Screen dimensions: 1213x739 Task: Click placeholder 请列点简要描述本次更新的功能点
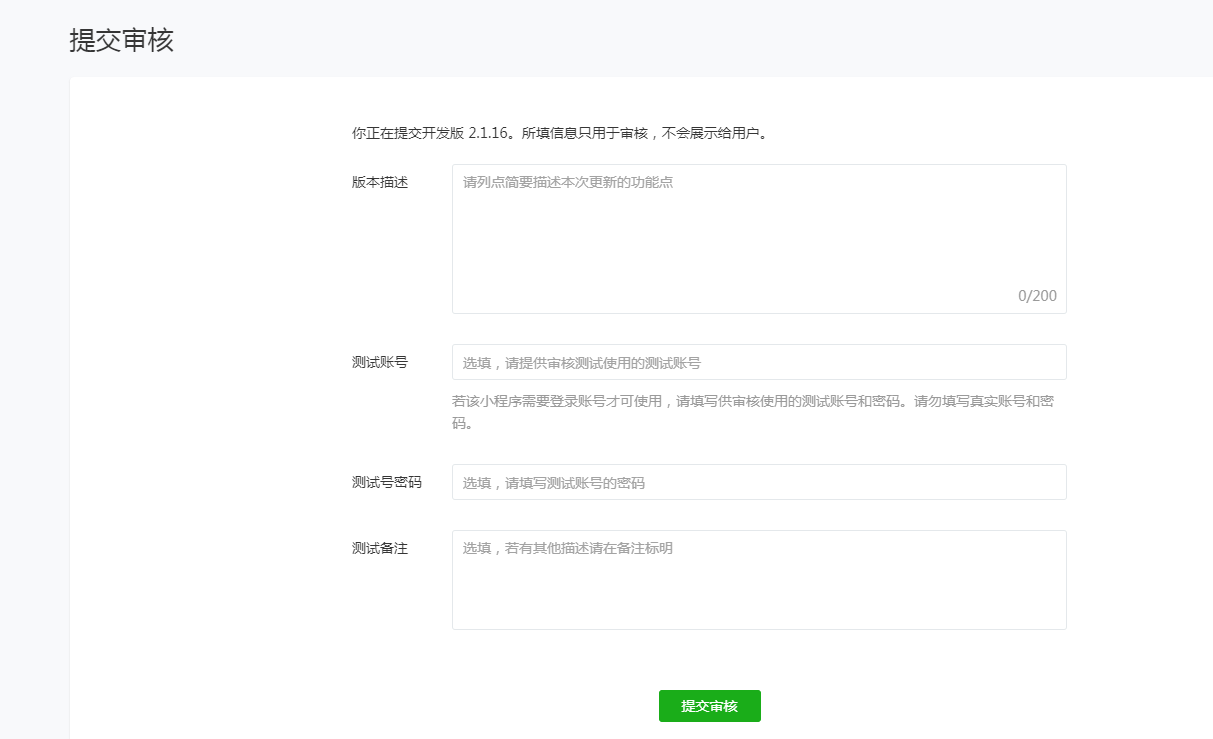pos(568,183)
